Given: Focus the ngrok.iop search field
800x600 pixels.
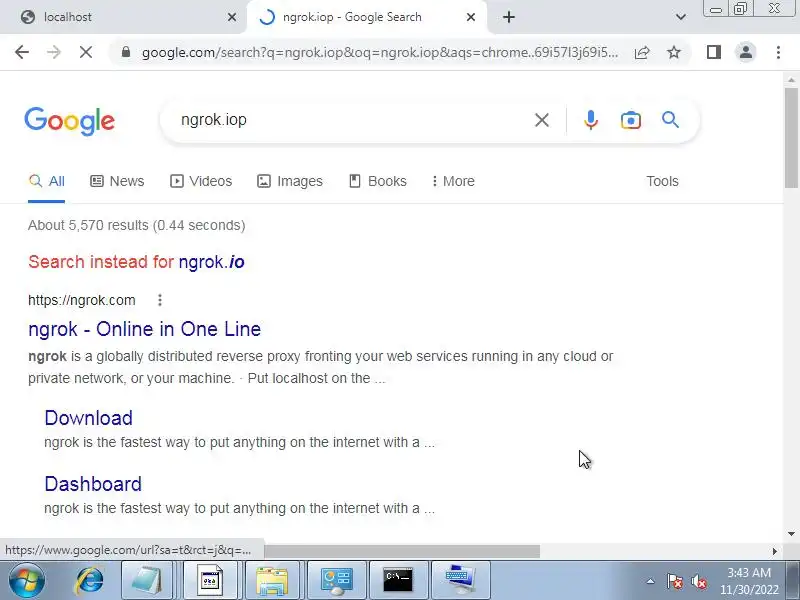Looking at the screenshot, I should point(352,120).
